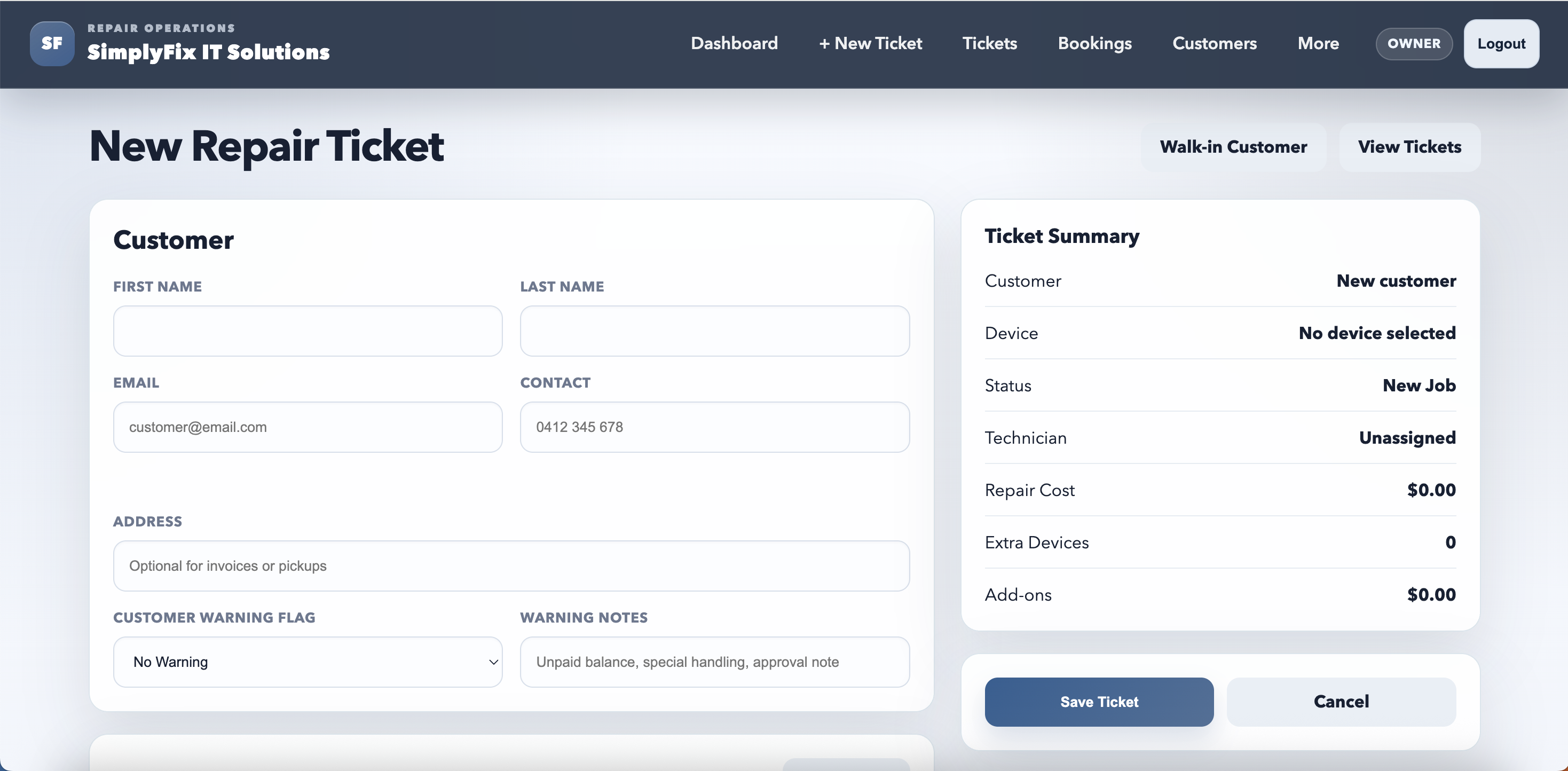
Task: Cancel the new ticket
Action: coord(1341,701)
